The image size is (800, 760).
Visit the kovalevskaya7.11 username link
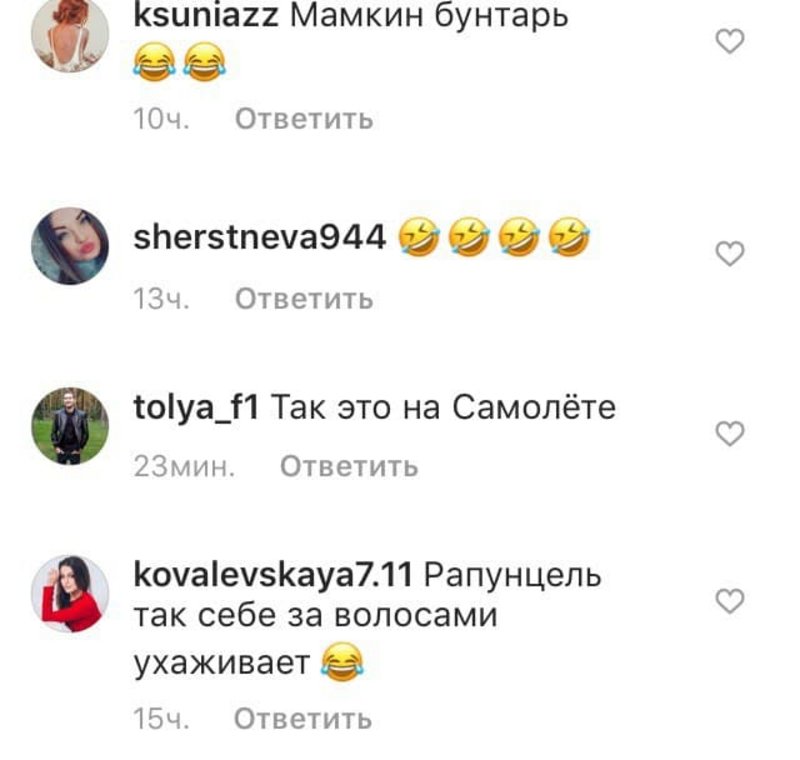coord(273,575)
